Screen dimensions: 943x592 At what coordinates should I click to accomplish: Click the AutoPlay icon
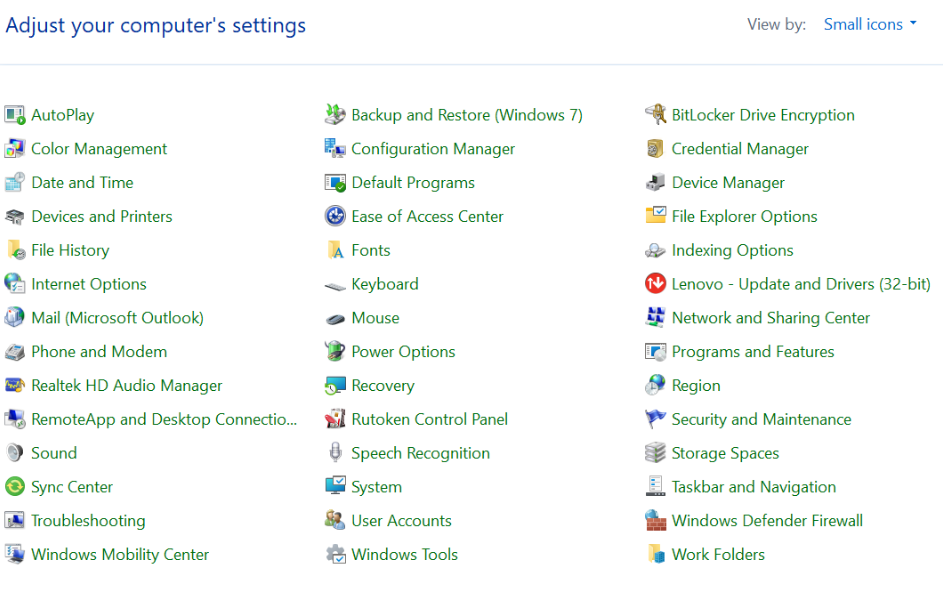(x=14, y=115)
